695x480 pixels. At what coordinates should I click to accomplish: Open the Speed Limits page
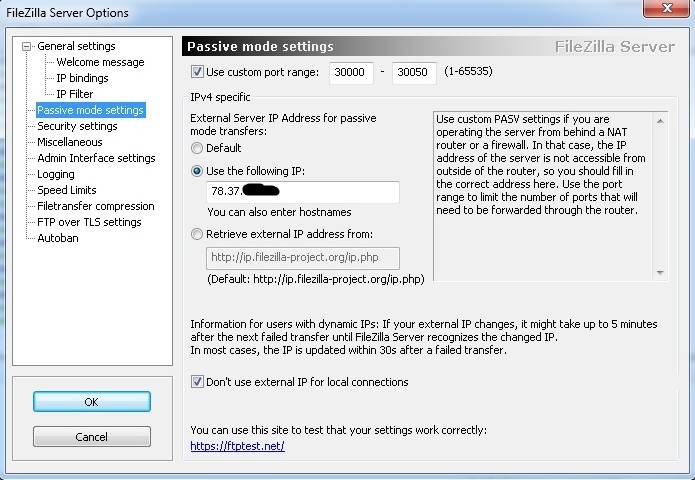66,190
